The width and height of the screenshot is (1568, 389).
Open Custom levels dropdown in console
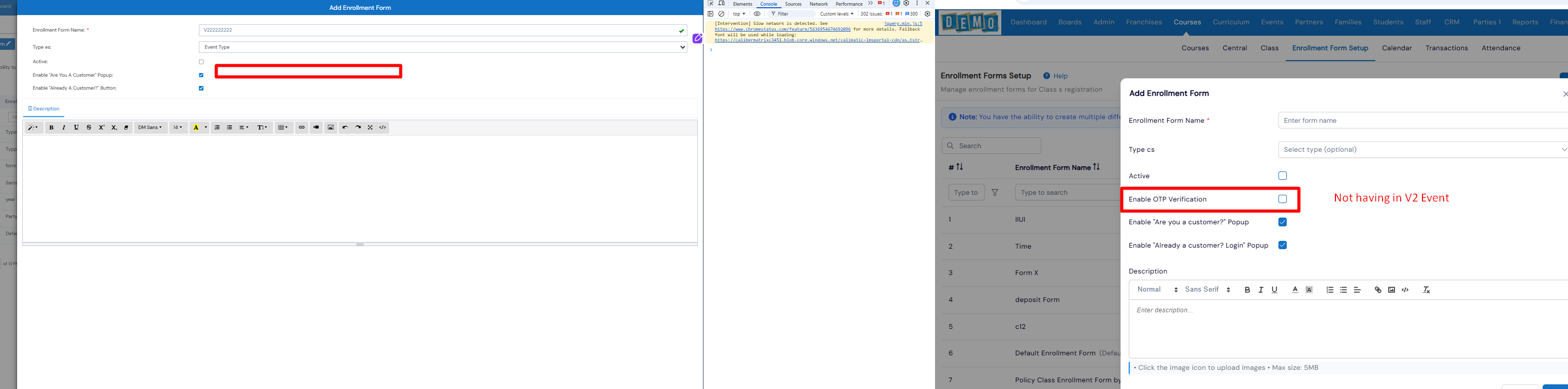(x=837, y=14)
